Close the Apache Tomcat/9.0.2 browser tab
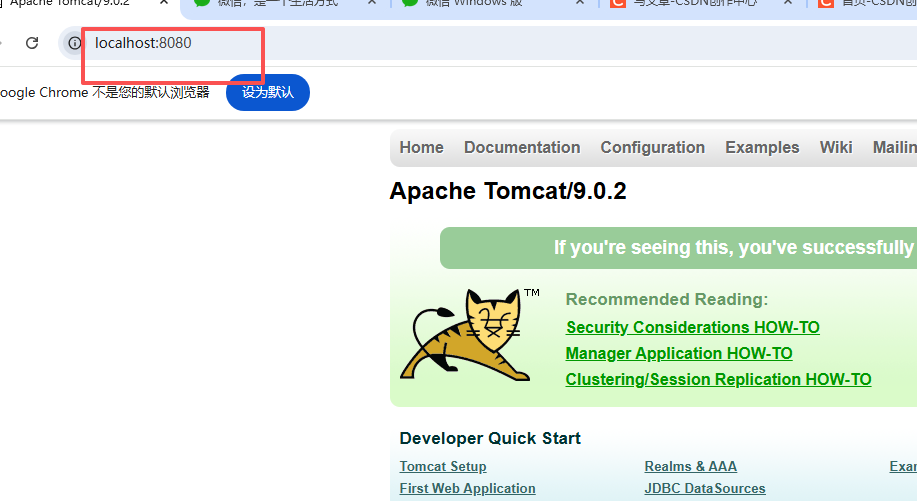917x501 pixels. tap(164, 2)
